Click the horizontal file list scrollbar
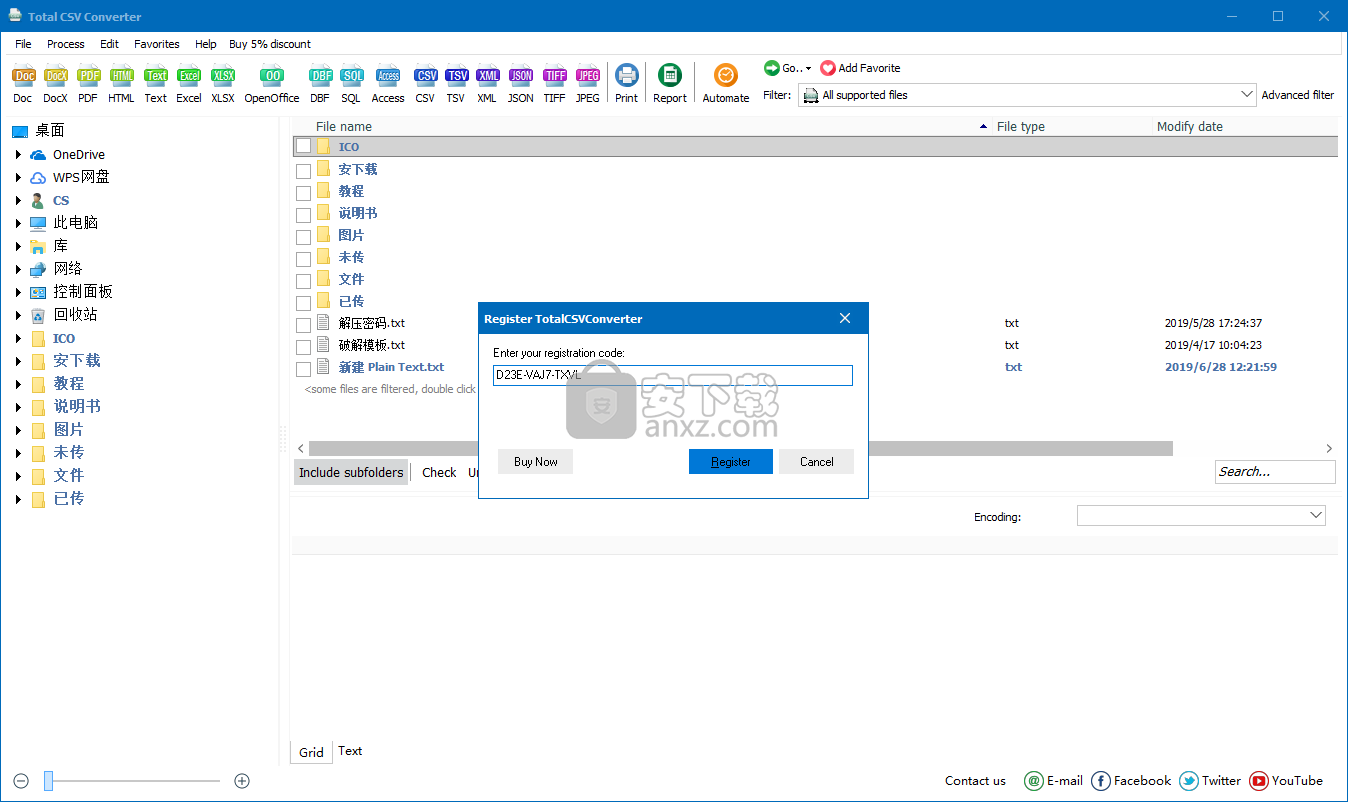This screenshot has height=802, width=1348. [x=740, y=449]
